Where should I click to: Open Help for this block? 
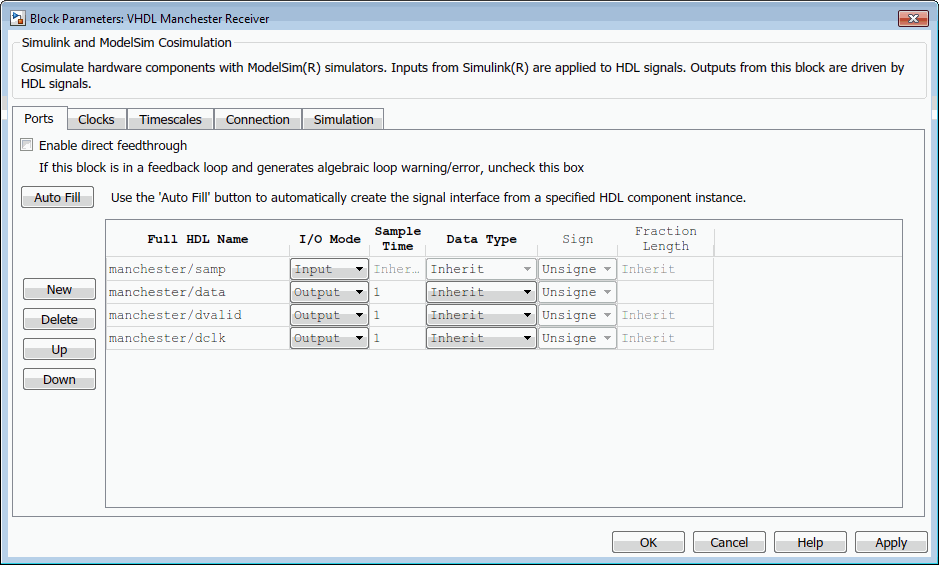click(x=810, y=542)
